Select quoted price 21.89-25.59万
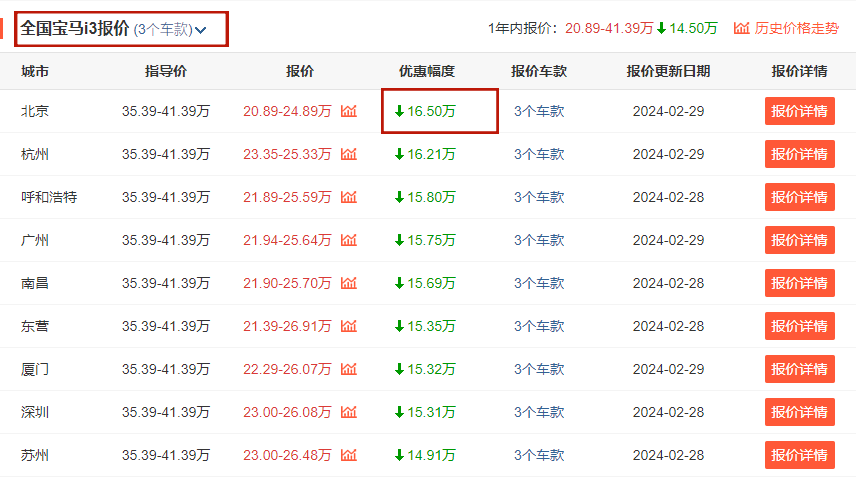The width and height of the screenshot is (856, 480). (287, 197)
